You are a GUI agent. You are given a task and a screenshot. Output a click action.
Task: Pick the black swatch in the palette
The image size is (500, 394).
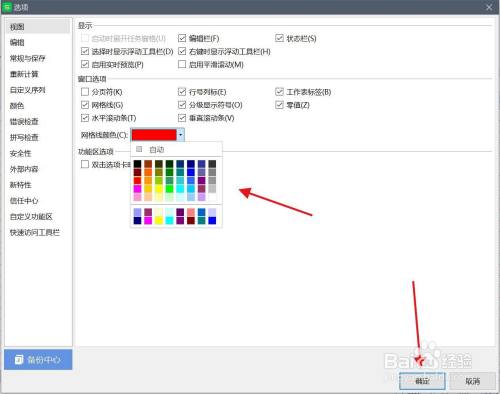coord(137,164)
